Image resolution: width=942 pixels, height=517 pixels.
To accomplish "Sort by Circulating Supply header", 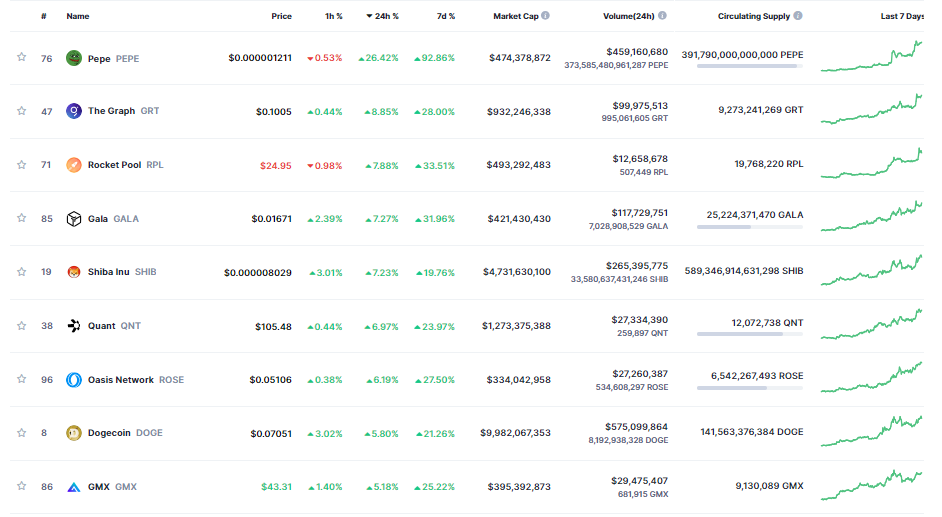I will pos(754,16).
